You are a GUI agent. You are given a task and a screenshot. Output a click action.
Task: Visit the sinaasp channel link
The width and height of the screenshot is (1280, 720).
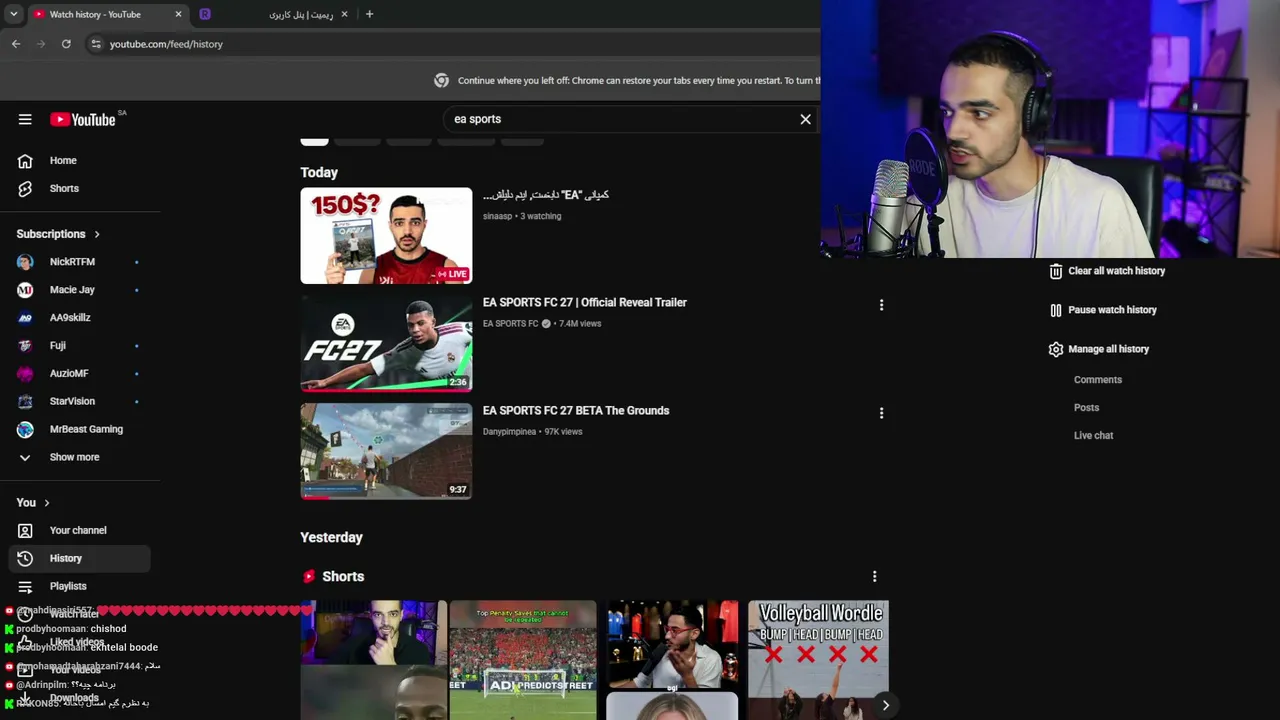tap(497, 216)
